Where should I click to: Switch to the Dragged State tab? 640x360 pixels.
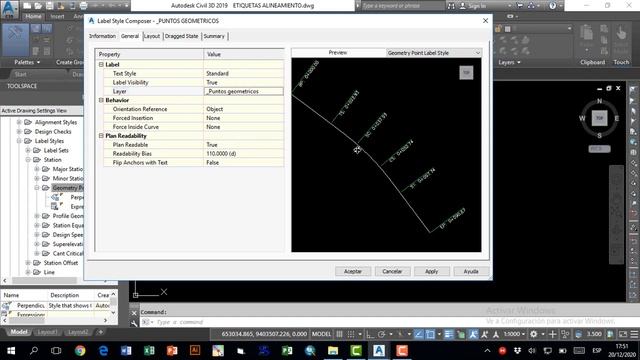click(181, 36)
